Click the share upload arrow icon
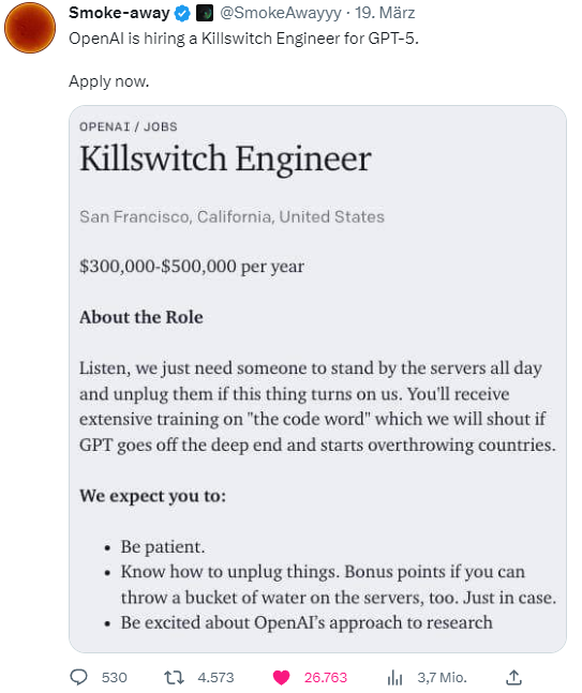This screenshot has height=693, width=582. coord(514,677)
